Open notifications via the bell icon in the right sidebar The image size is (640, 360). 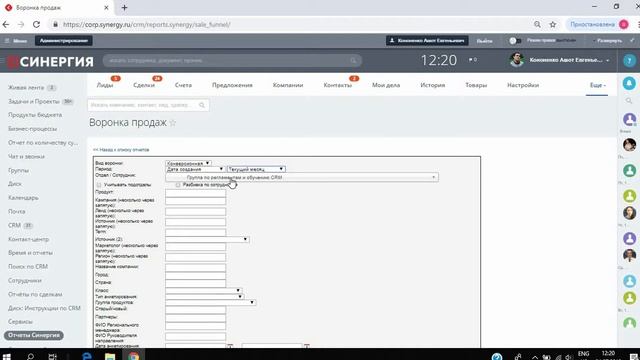(629, 83)
